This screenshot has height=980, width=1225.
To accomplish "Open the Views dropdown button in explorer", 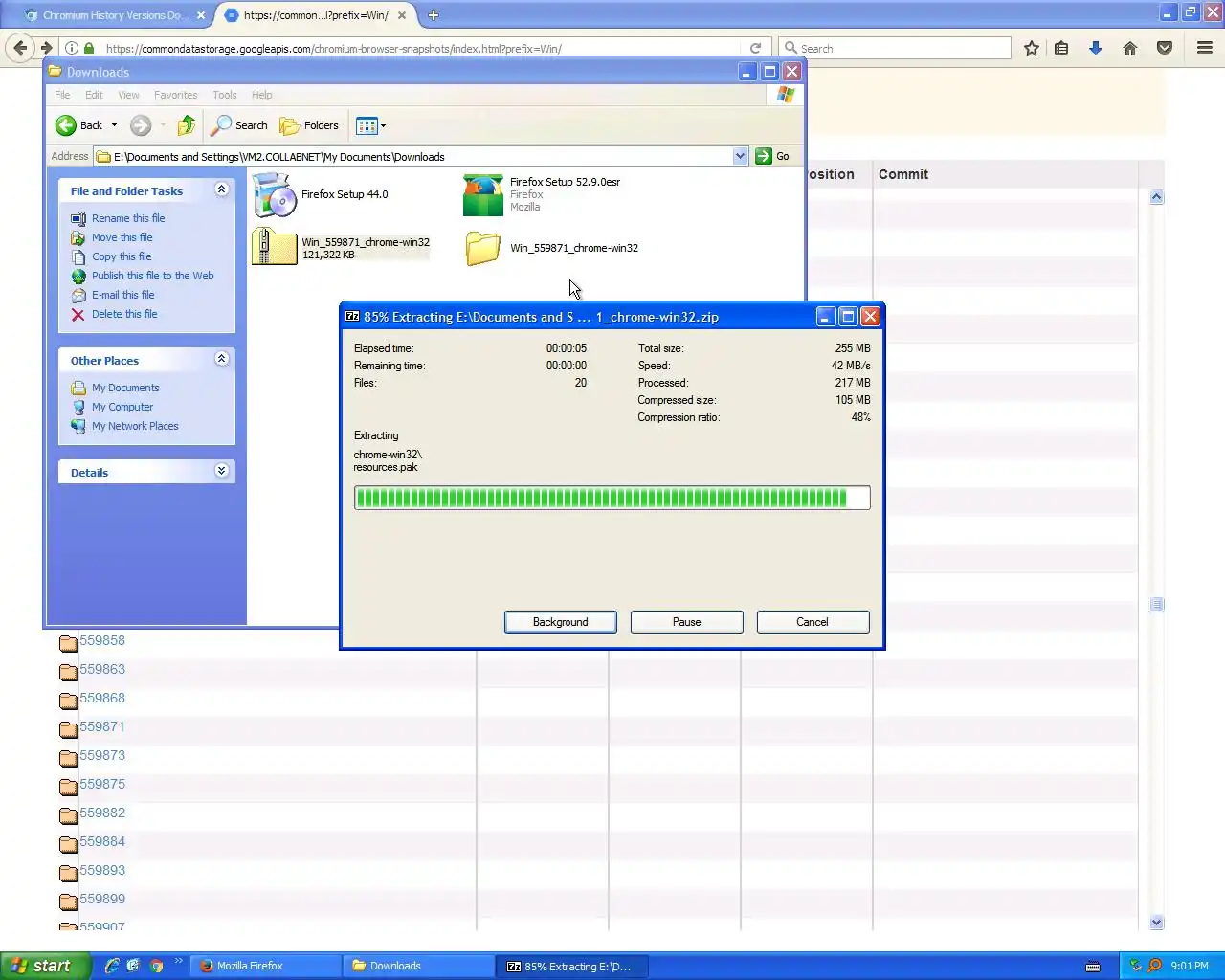I will 370,125.
